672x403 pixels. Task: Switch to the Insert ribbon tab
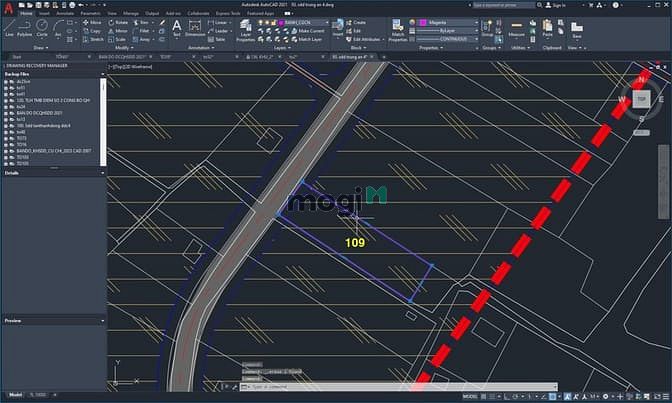pyautogui.click(x=44, y=13)
